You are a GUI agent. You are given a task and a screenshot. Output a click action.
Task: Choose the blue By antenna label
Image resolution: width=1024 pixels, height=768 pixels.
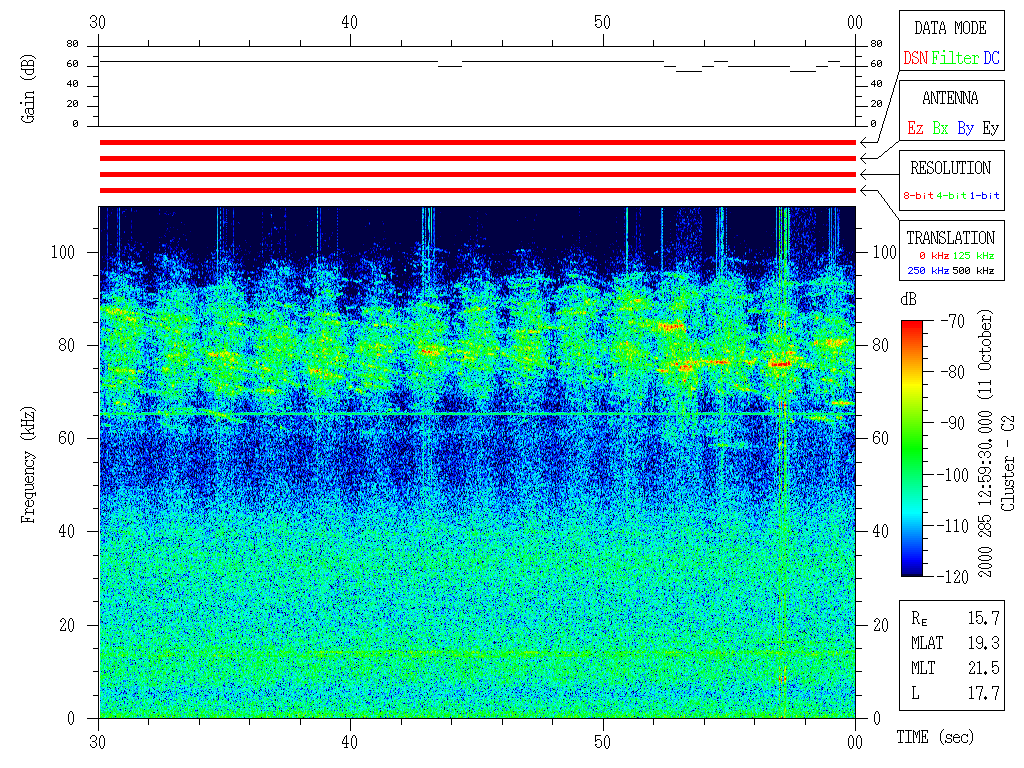[965, 129]
